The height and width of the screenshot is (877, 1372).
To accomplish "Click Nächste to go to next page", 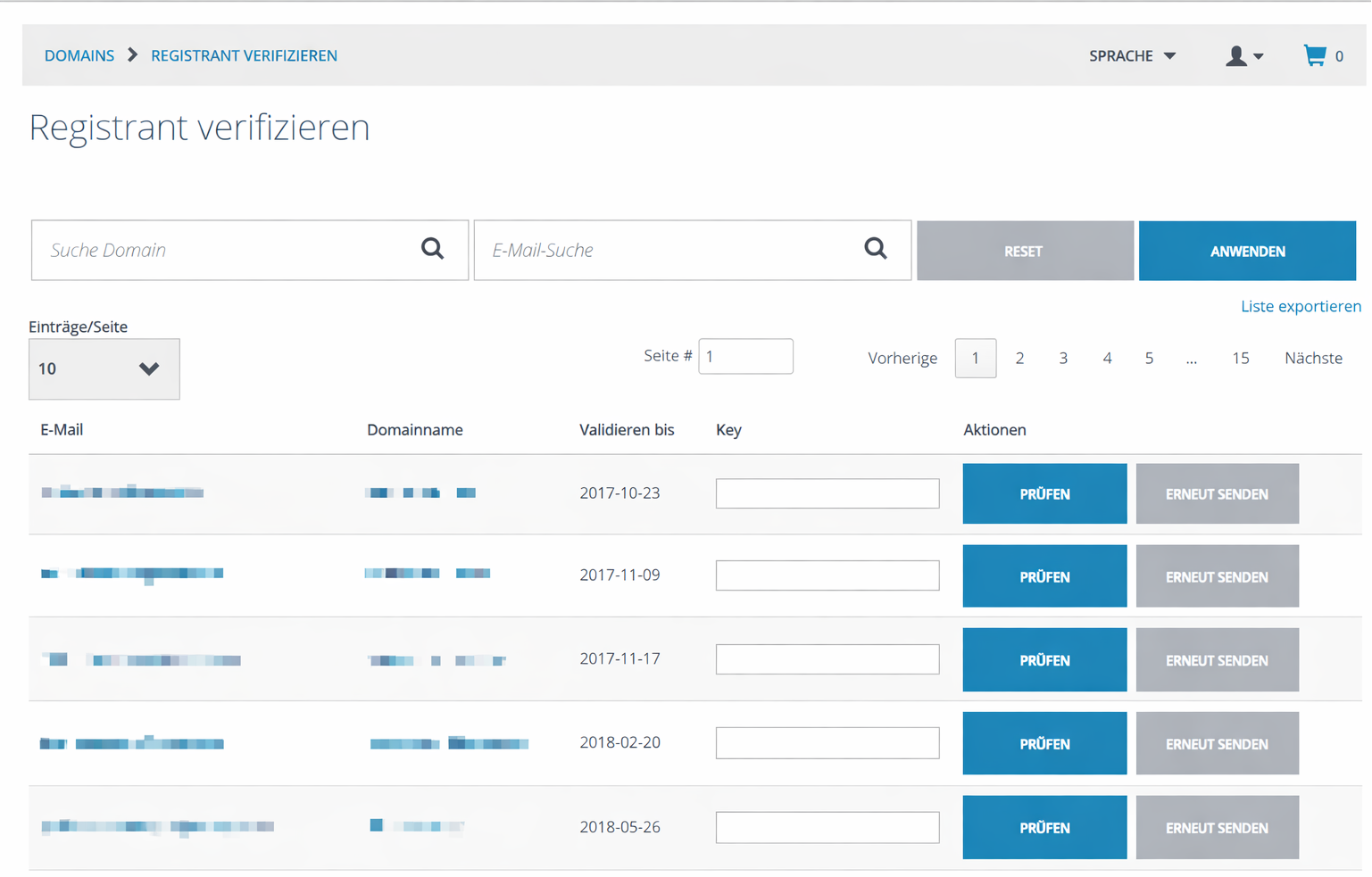I will click(x=1312, y=358).
